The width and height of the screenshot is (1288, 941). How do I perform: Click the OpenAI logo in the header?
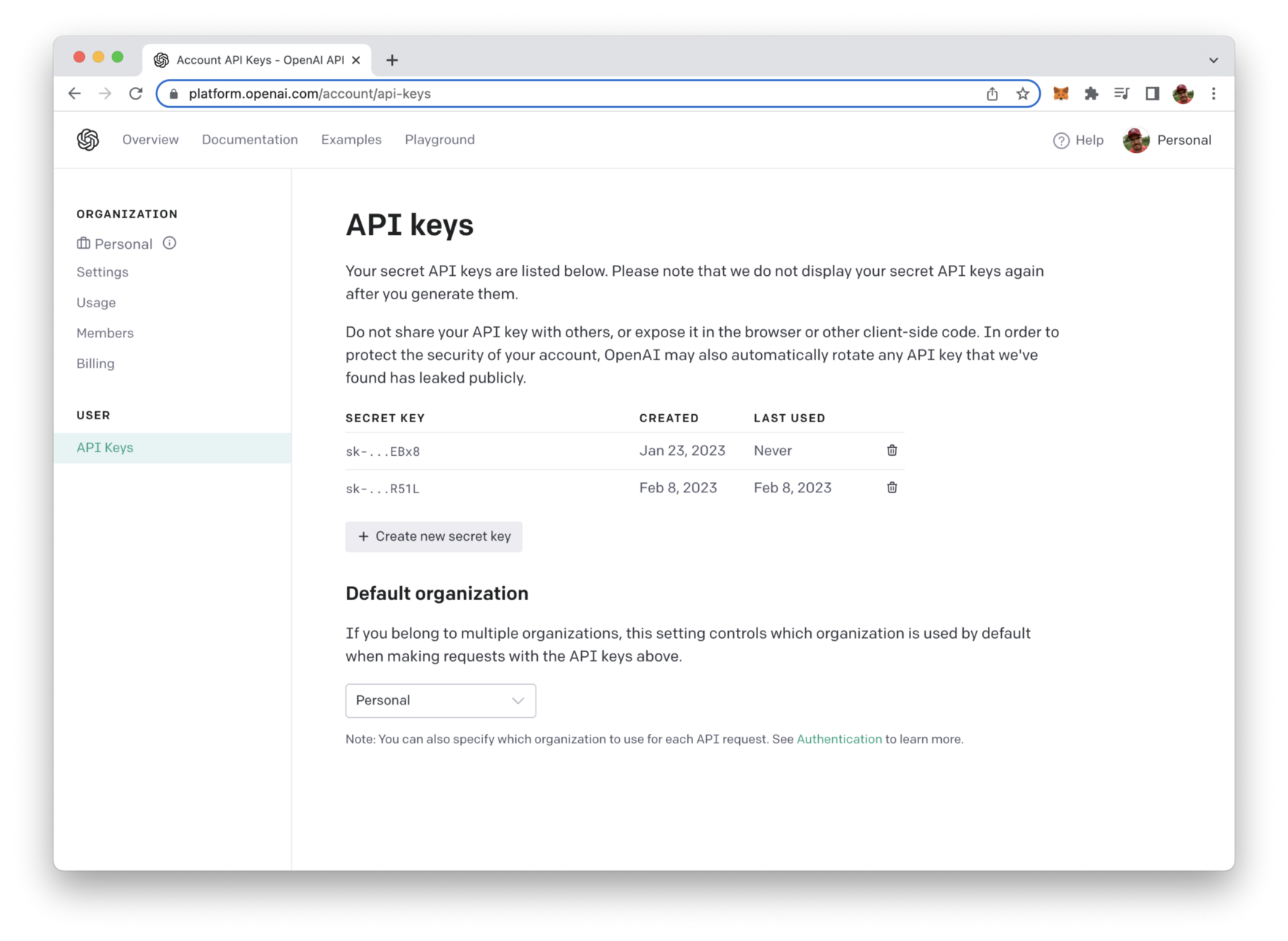[x=87, y=139]
